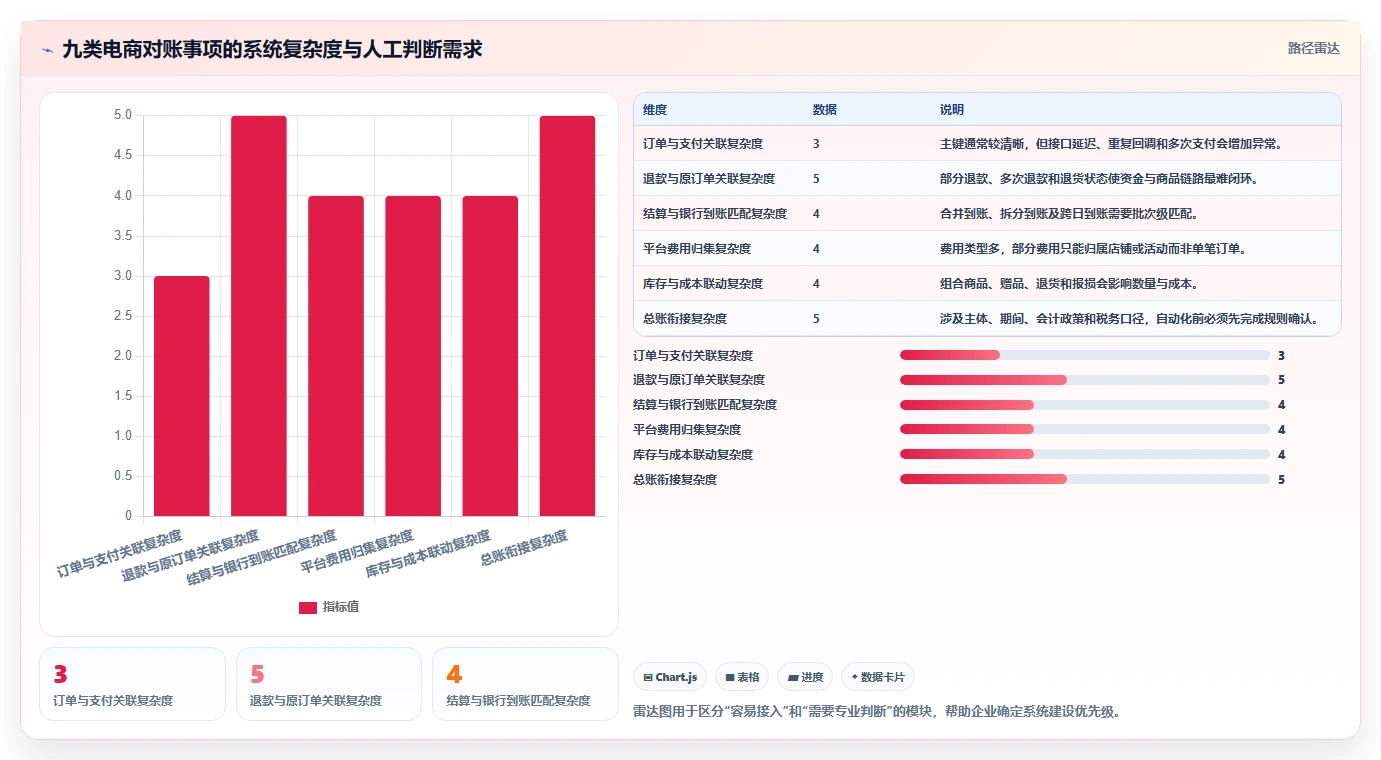Screen dimensions: 1381x760
Task: Select the 进度 tag chip
Action: 805,677
